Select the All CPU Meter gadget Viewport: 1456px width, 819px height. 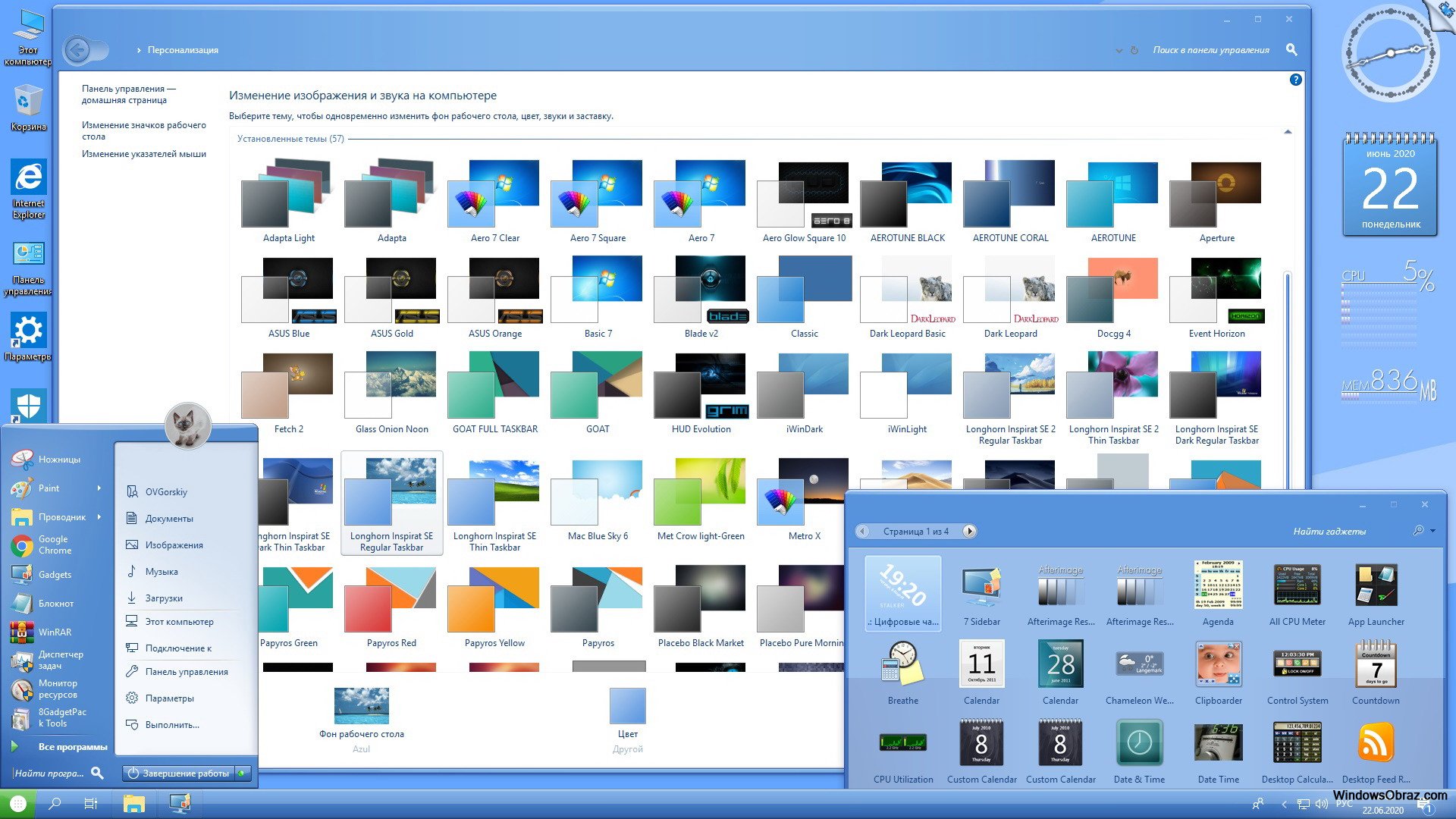pos(1297,585)
